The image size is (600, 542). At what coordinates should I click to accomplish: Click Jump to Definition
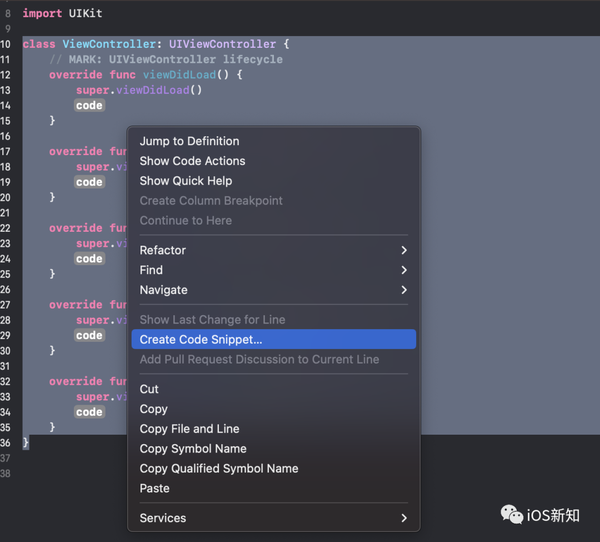pyautogui.click(x=189, y=141)
